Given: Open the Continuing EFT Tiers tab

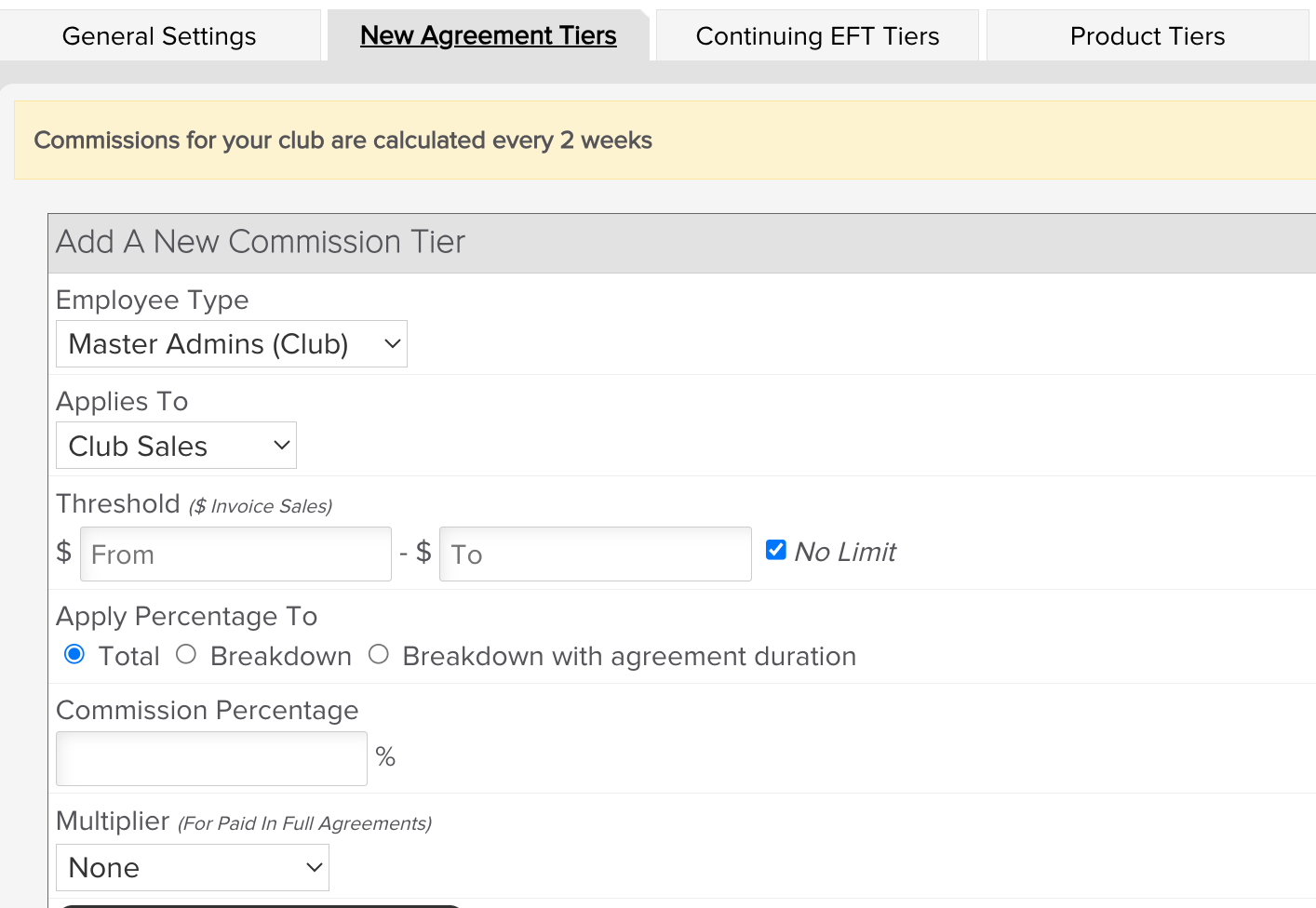Looking at the screenshot, I should (x=817, y=36).
